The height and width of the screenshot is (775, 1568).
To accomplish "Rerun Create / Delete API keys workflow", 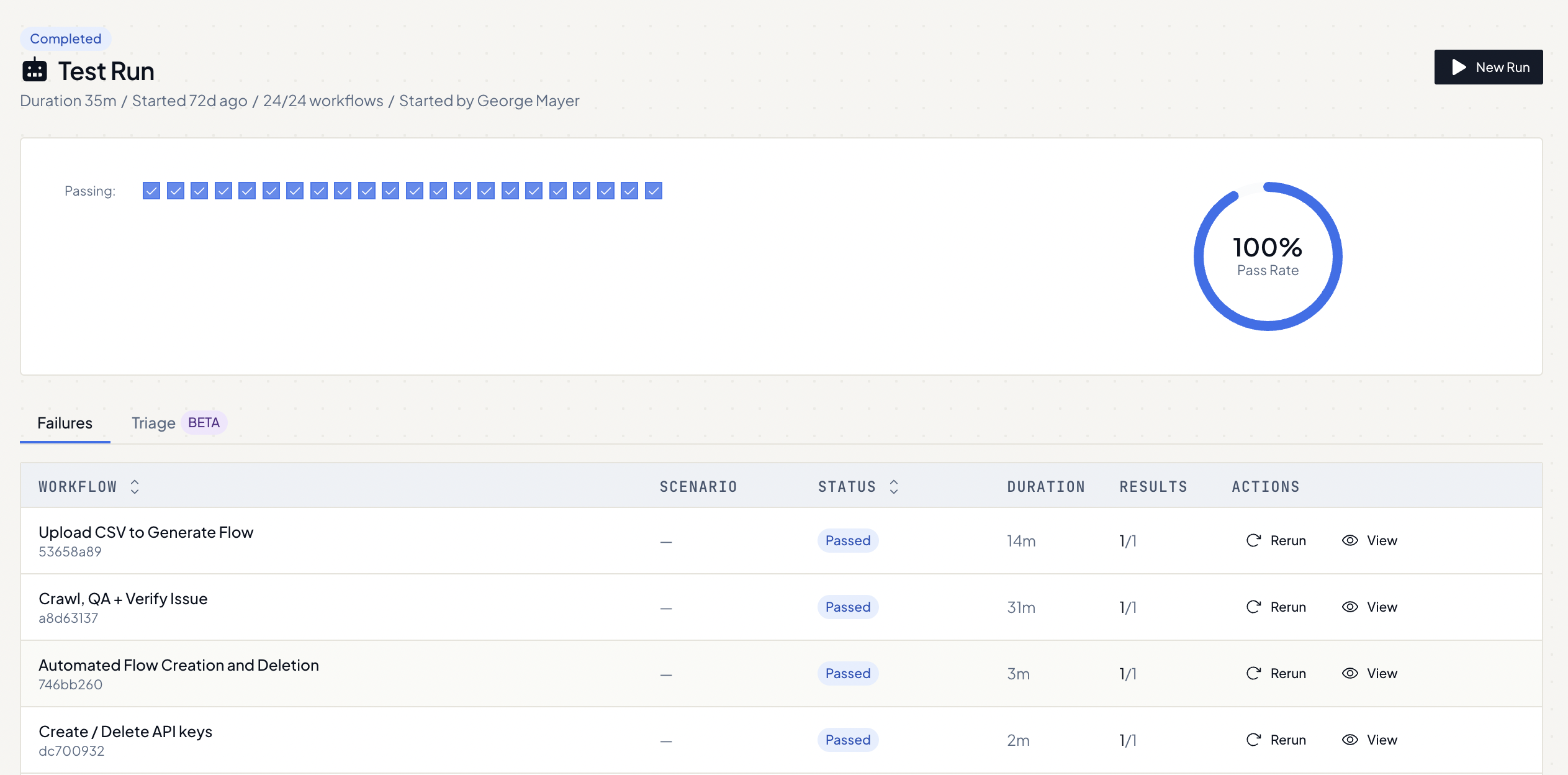I will [1276, 740].
